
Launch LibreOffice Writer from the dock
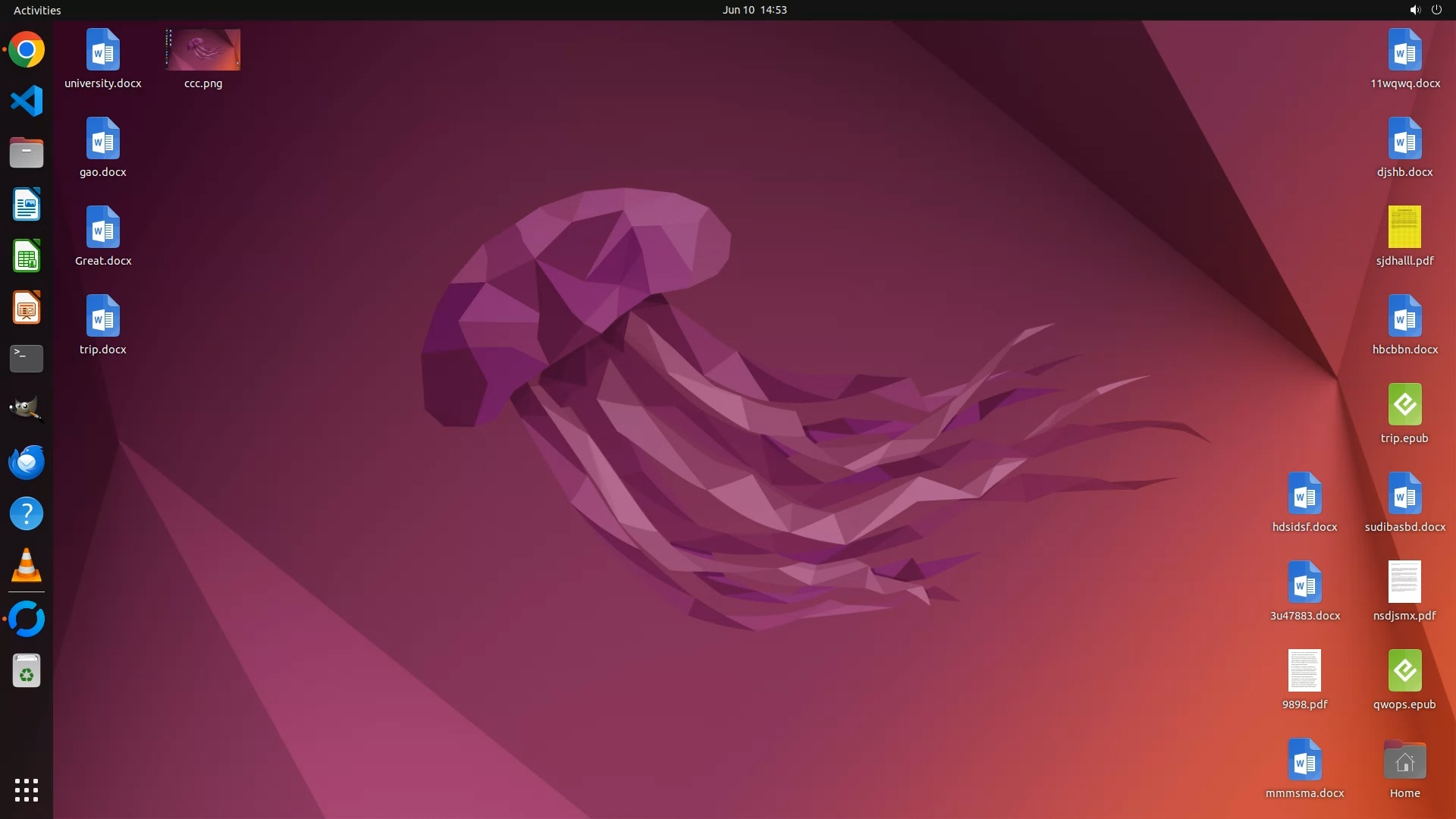pos(27,205)
